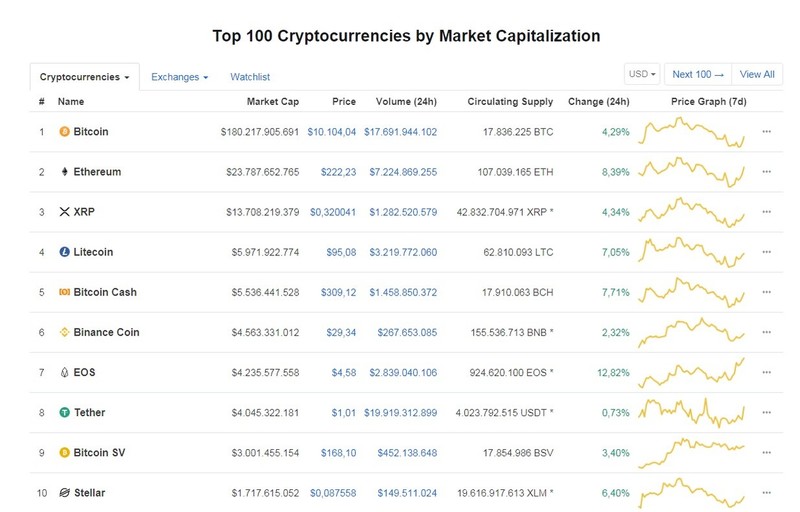Image resolution: width=800 pixels, height=512 pixels.
Task: Sort by the Change (24h) column header
Action: 599,101
